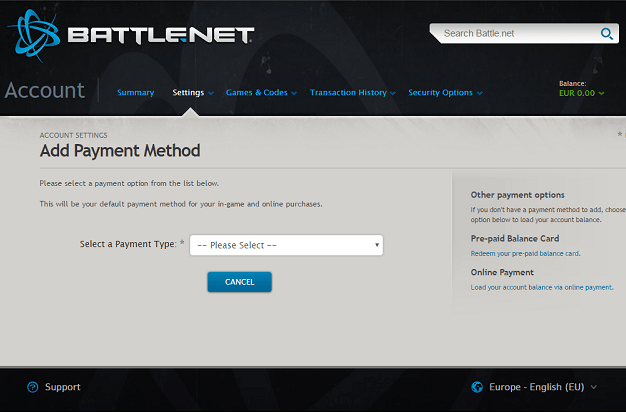The image size is (626, 412).
Task: Expand the Games & Codes chevron
Action: (294, 93)
